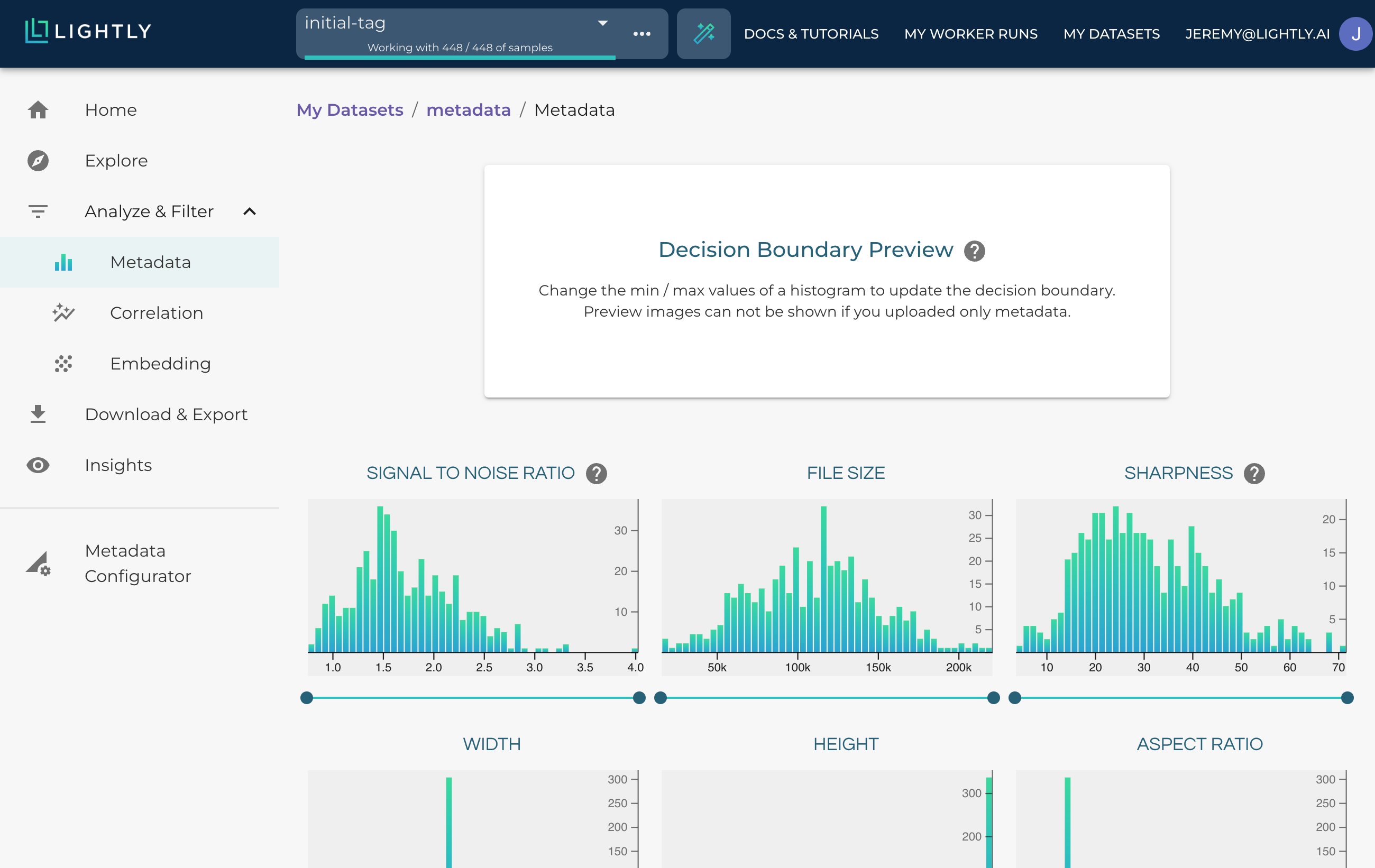1375x868 pixels.
Task: Open the Embedding page
Action: pyautogui.click(x=160, y=364)
